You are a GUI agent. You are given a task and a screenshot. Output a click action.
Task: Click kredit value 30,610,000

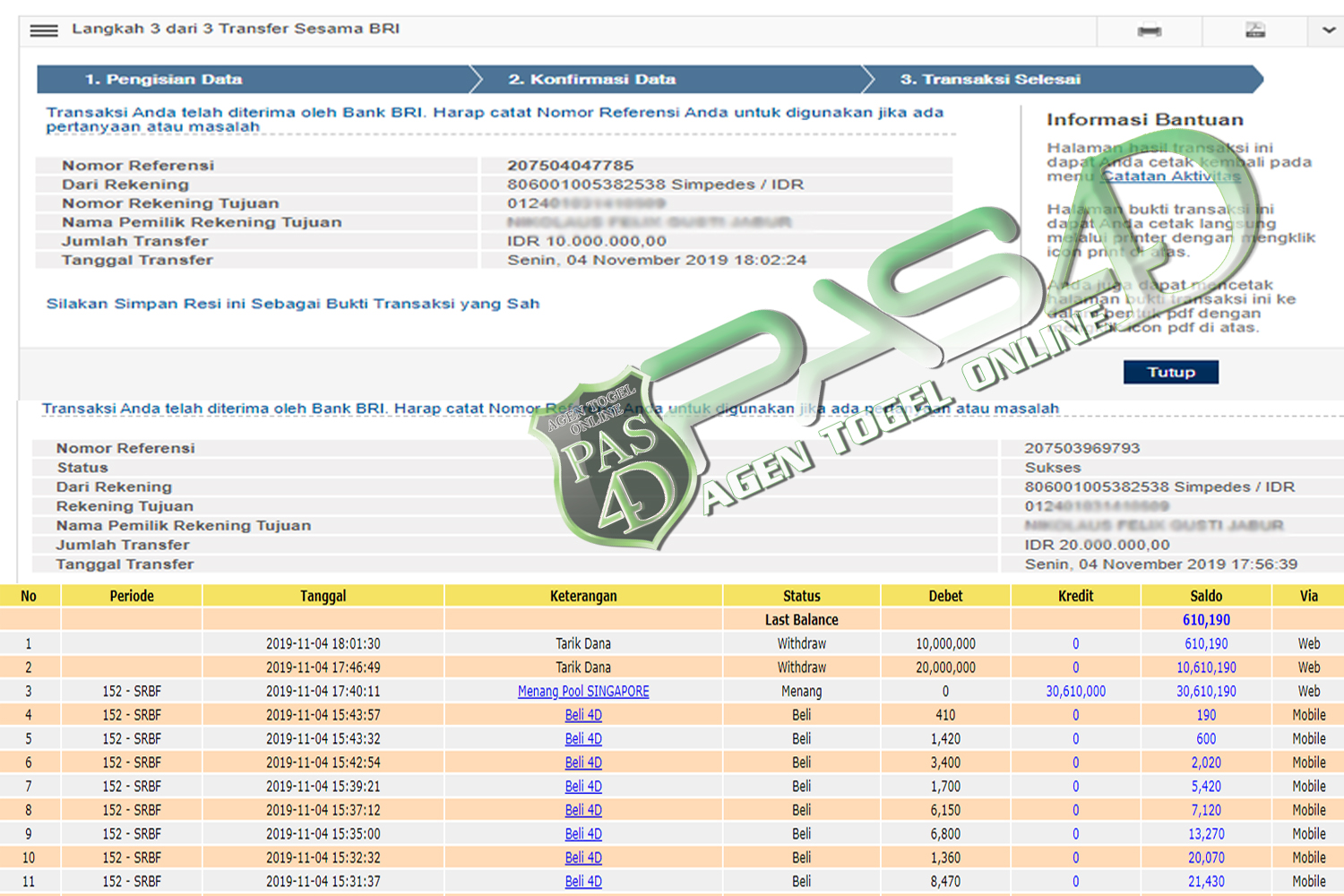(1076, 692)
